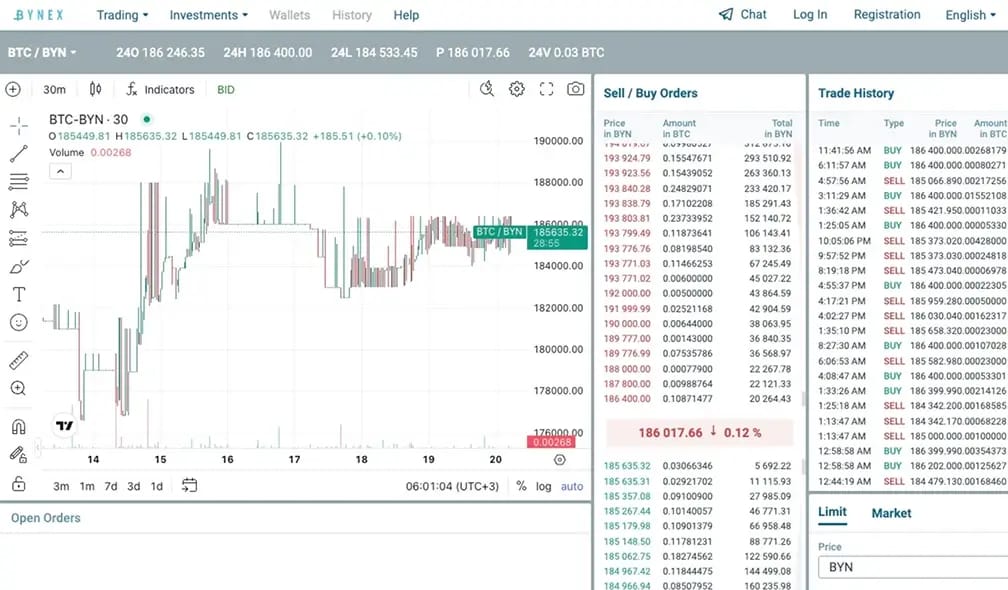Select sell order at 186 400.00
The image size is (1008, 590).
(x=698, y=398)
